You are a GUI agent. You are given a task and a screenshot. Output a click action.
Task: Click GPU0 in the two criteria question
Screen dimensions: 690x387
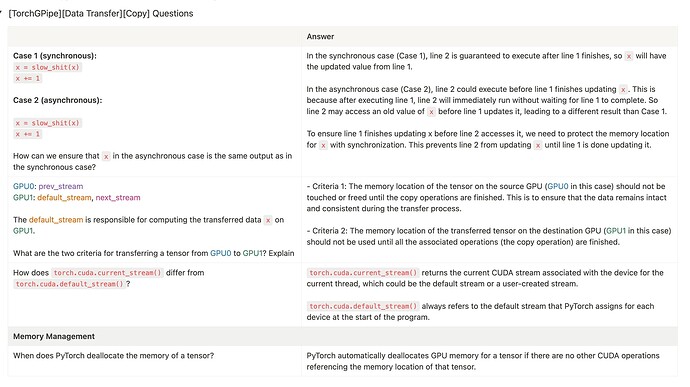tap(220, 253)
